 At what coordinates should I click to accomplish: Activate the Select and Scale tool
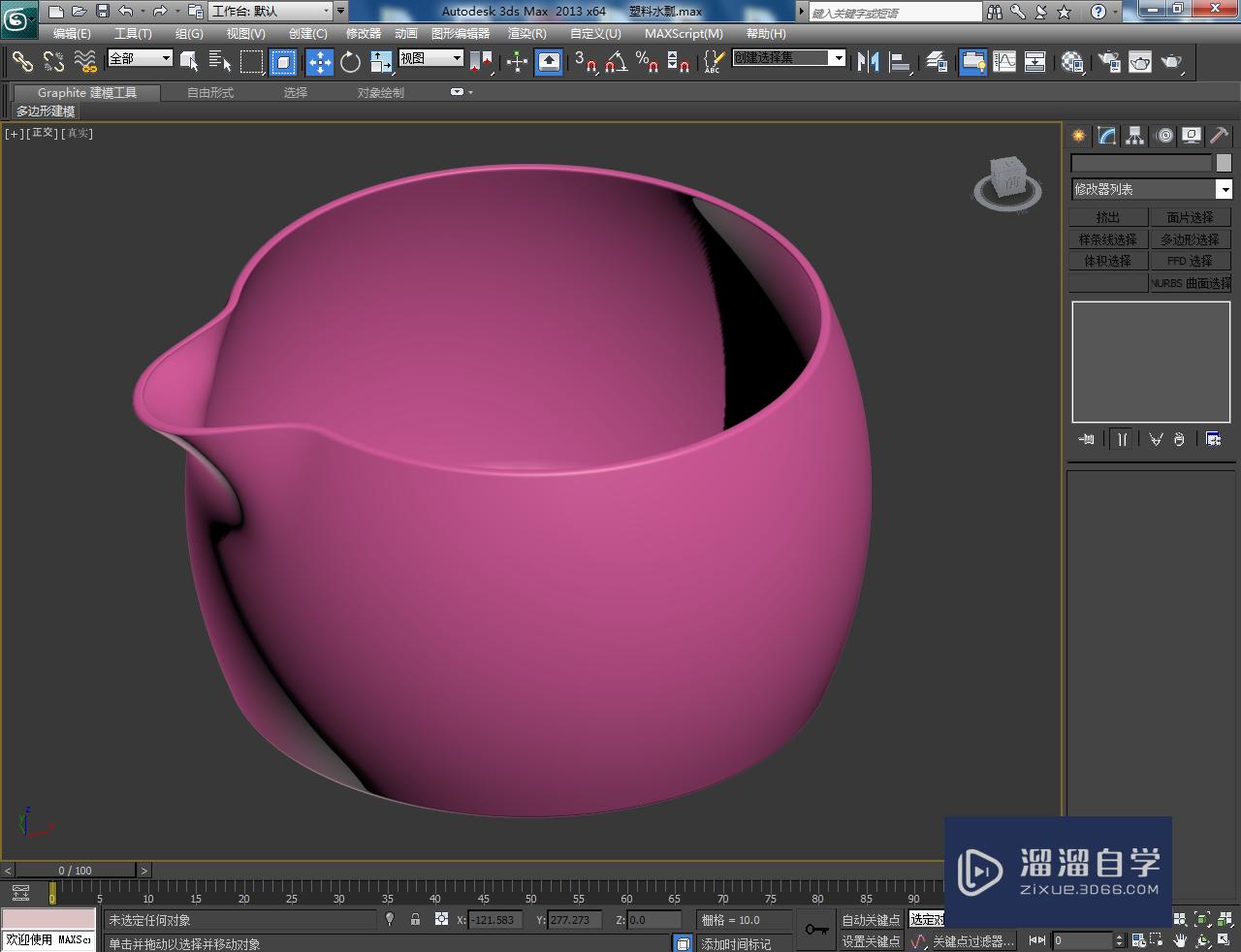[381, 62]
